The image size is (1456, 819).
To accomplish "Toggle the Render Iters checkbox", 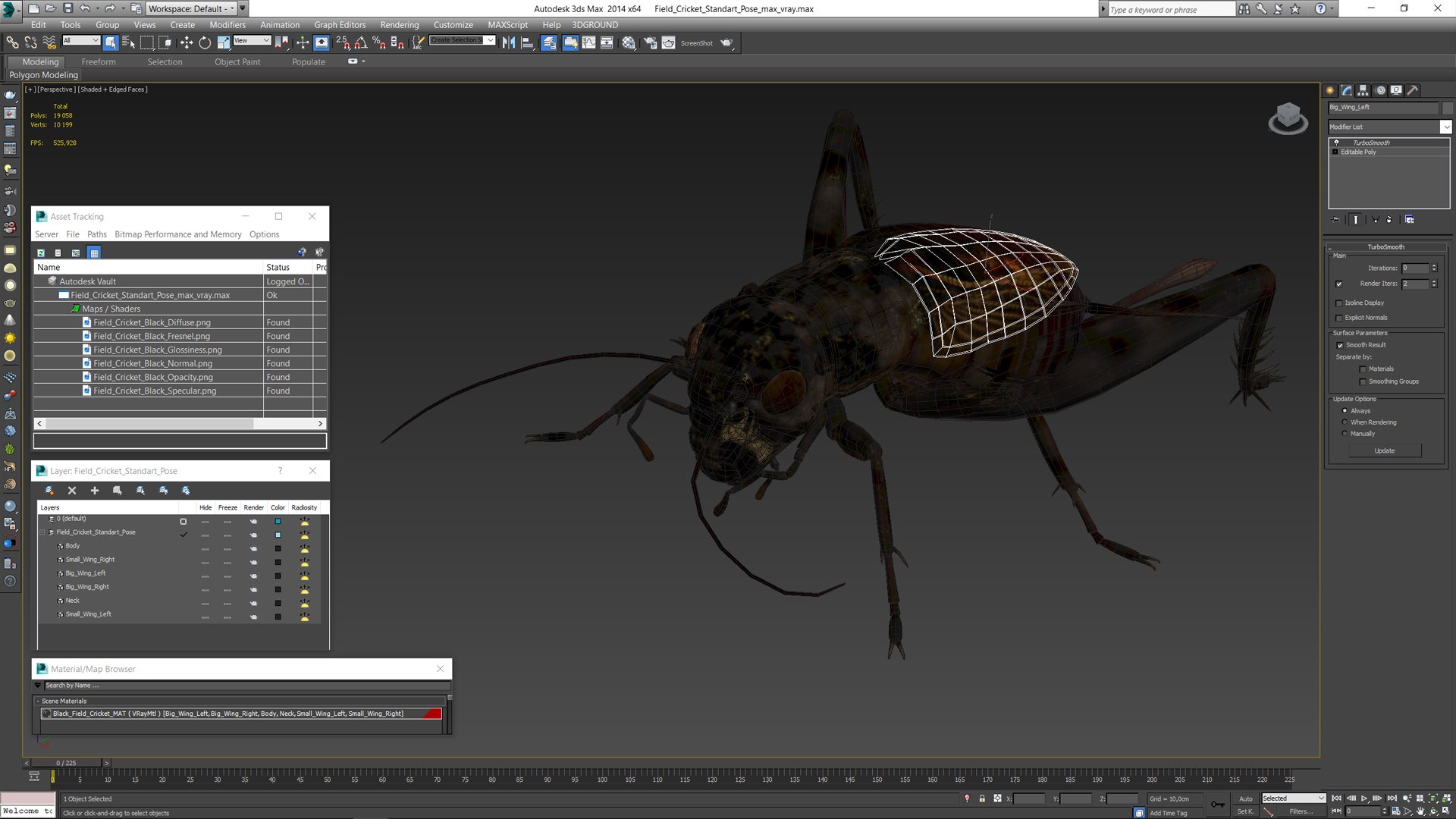I will point(1339,284).
